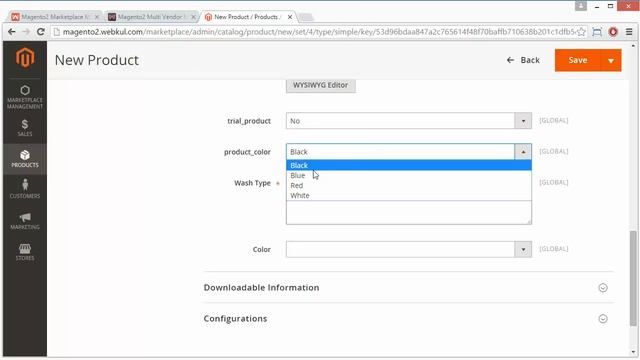Select Blue option in product_color list
Viewport: 640px width, 360px height.
coord(409,175)
